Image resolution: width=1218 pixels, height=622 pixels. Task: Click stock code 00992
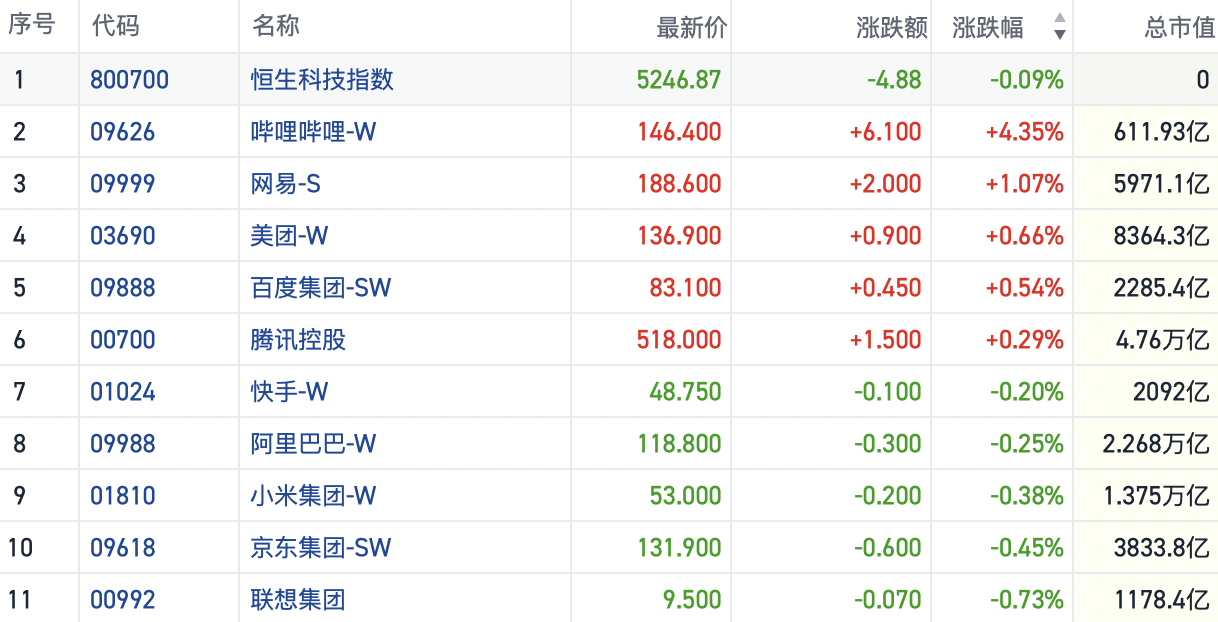point(123,600)
